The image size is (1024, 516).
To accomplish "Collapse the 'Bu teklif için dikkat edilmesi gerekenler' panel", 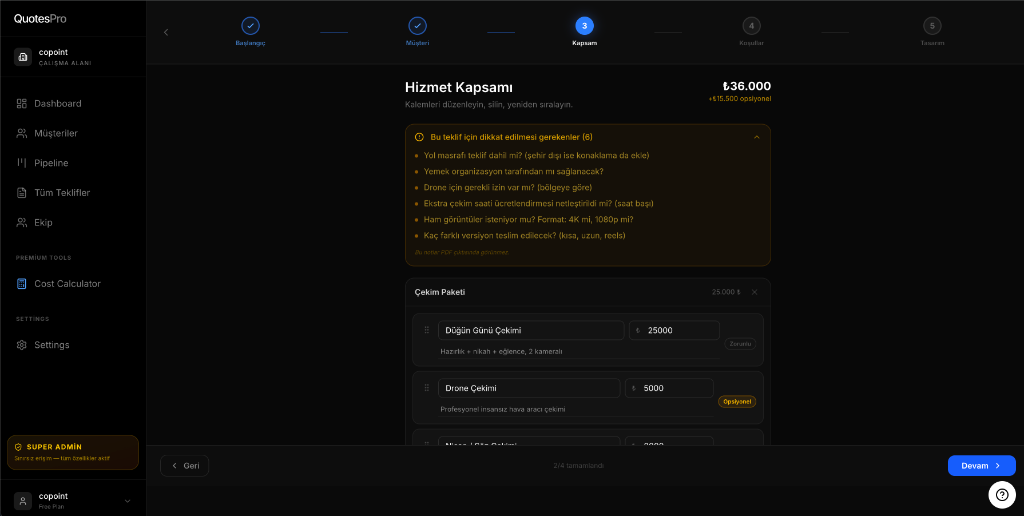I will (x=756, y=137).
